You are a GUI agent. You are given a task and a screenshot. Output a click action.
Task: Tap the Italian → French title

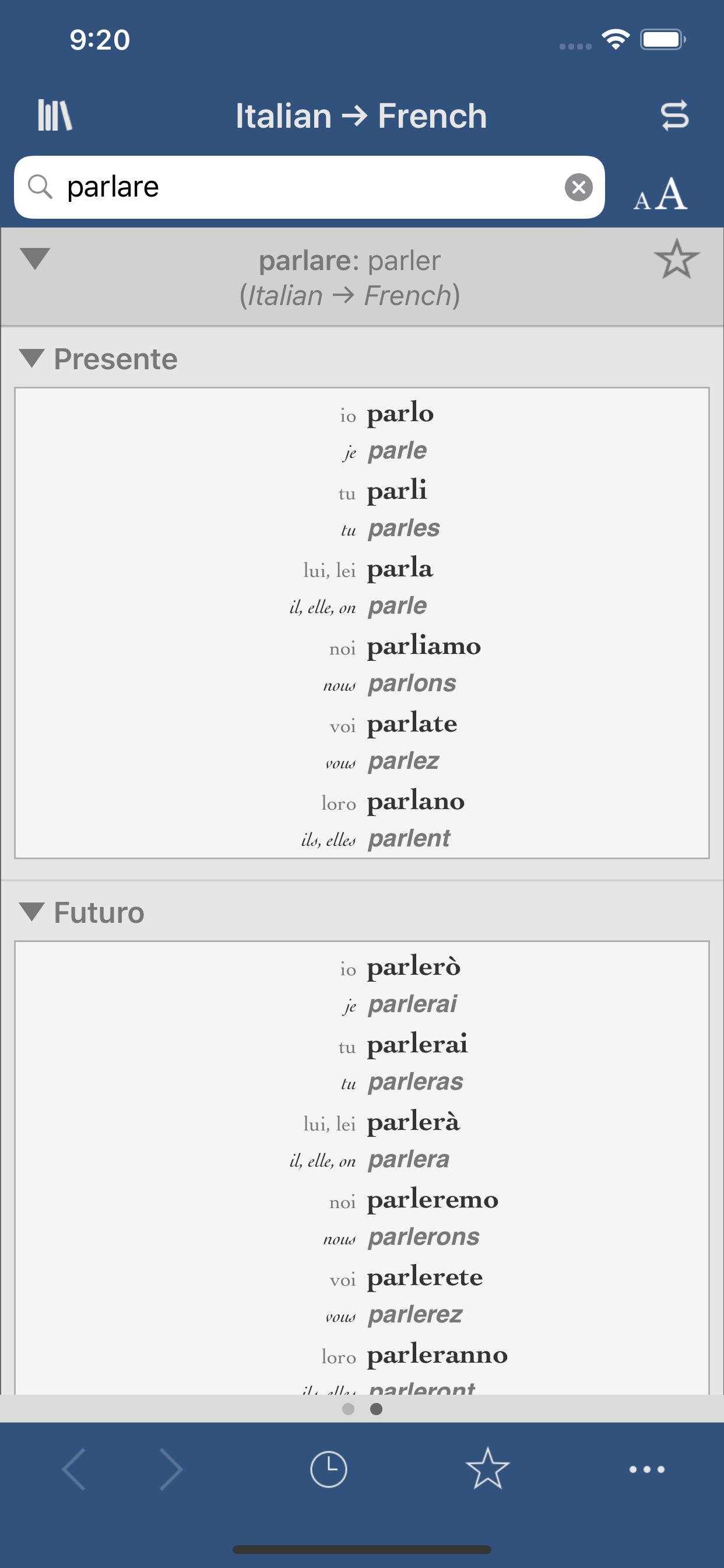361,116
